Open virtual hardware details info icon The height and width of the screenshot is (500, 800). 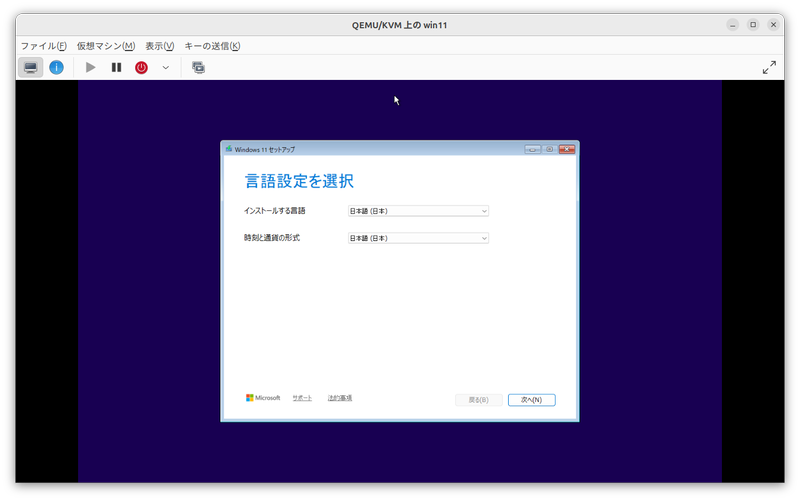coord(56,67)
